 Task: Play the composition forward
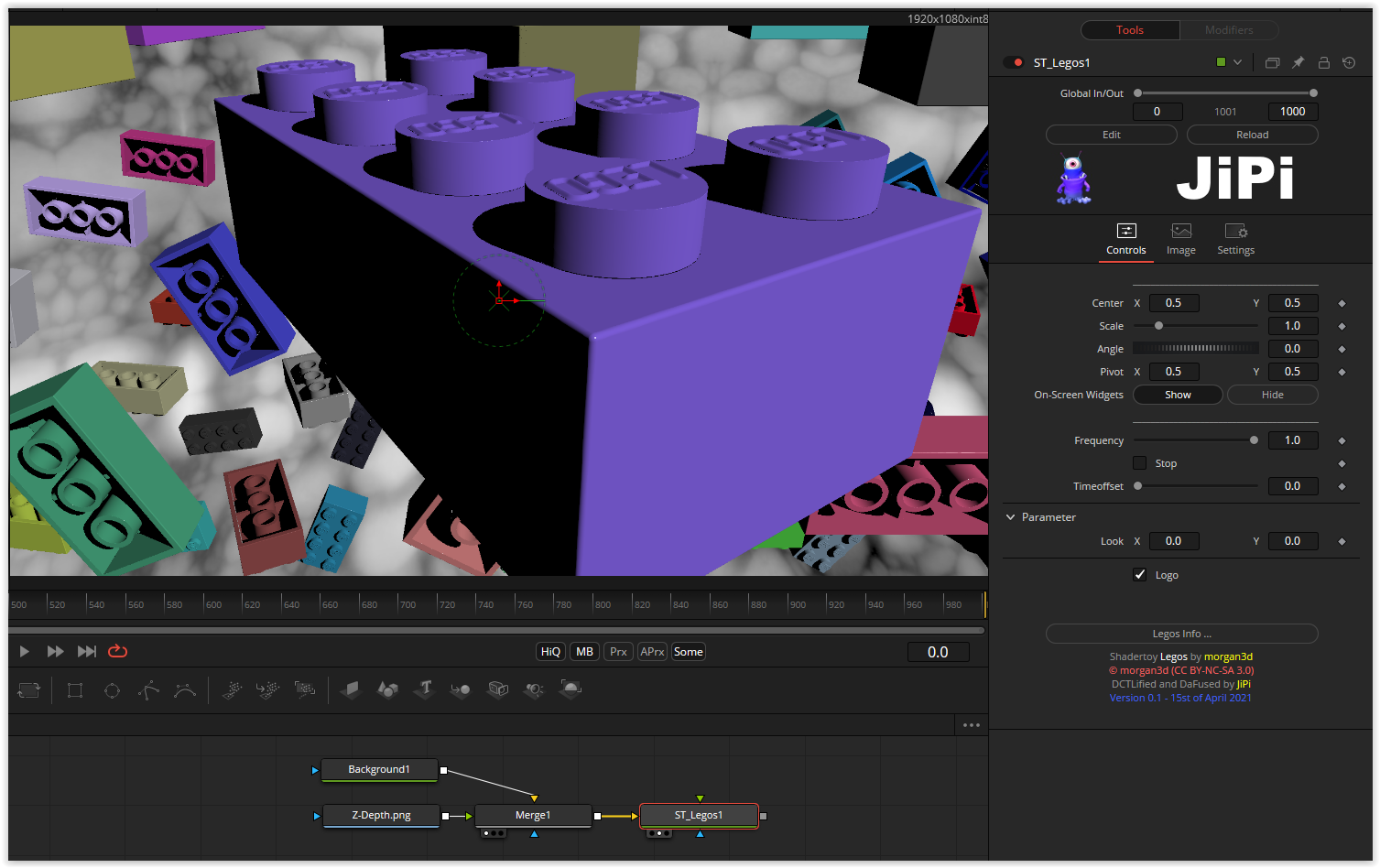[x=25, y=651]
